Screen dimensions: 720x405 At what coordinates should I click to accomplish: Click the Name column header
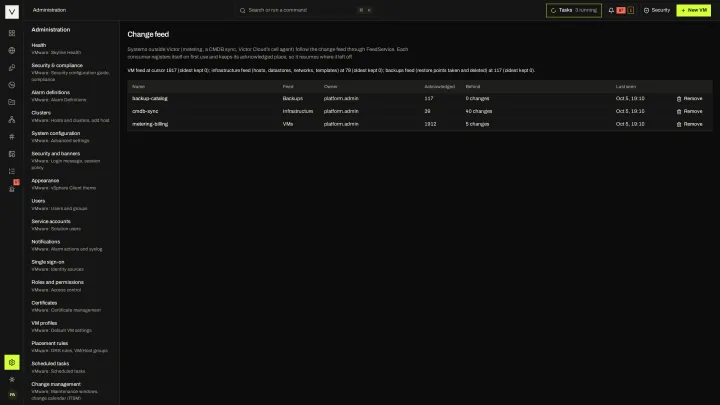pos(138,86)
